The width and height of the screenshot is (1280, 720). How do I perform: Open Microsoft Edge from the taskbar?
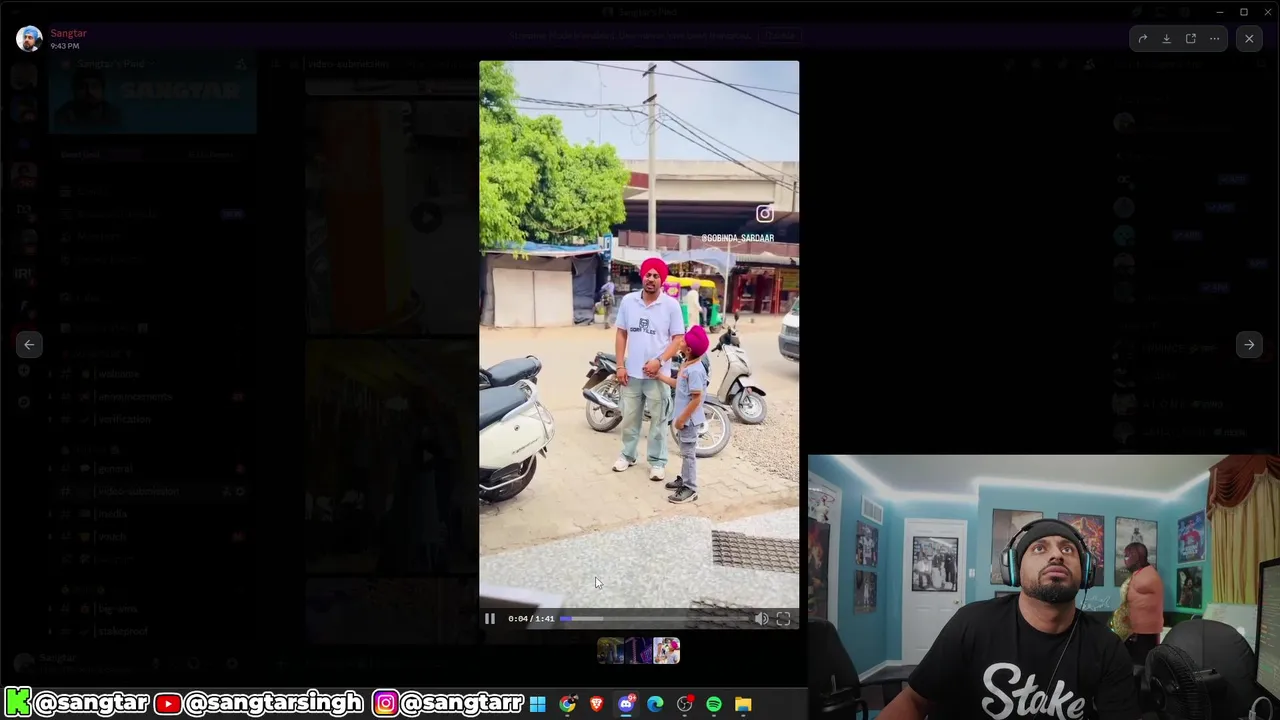655,704
